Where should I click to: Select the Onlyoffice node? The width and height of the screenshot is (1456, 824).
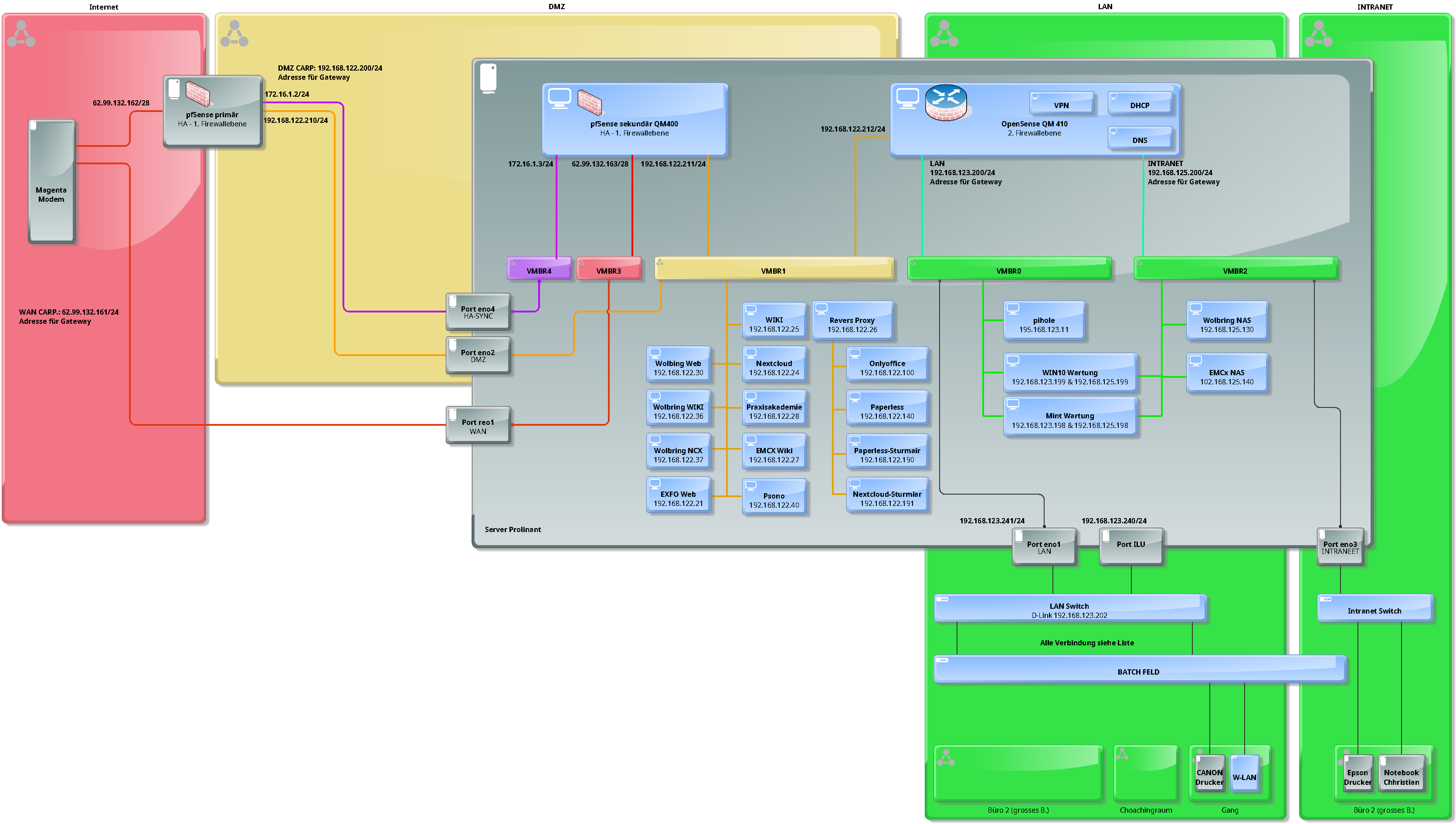tap(887, 364)
